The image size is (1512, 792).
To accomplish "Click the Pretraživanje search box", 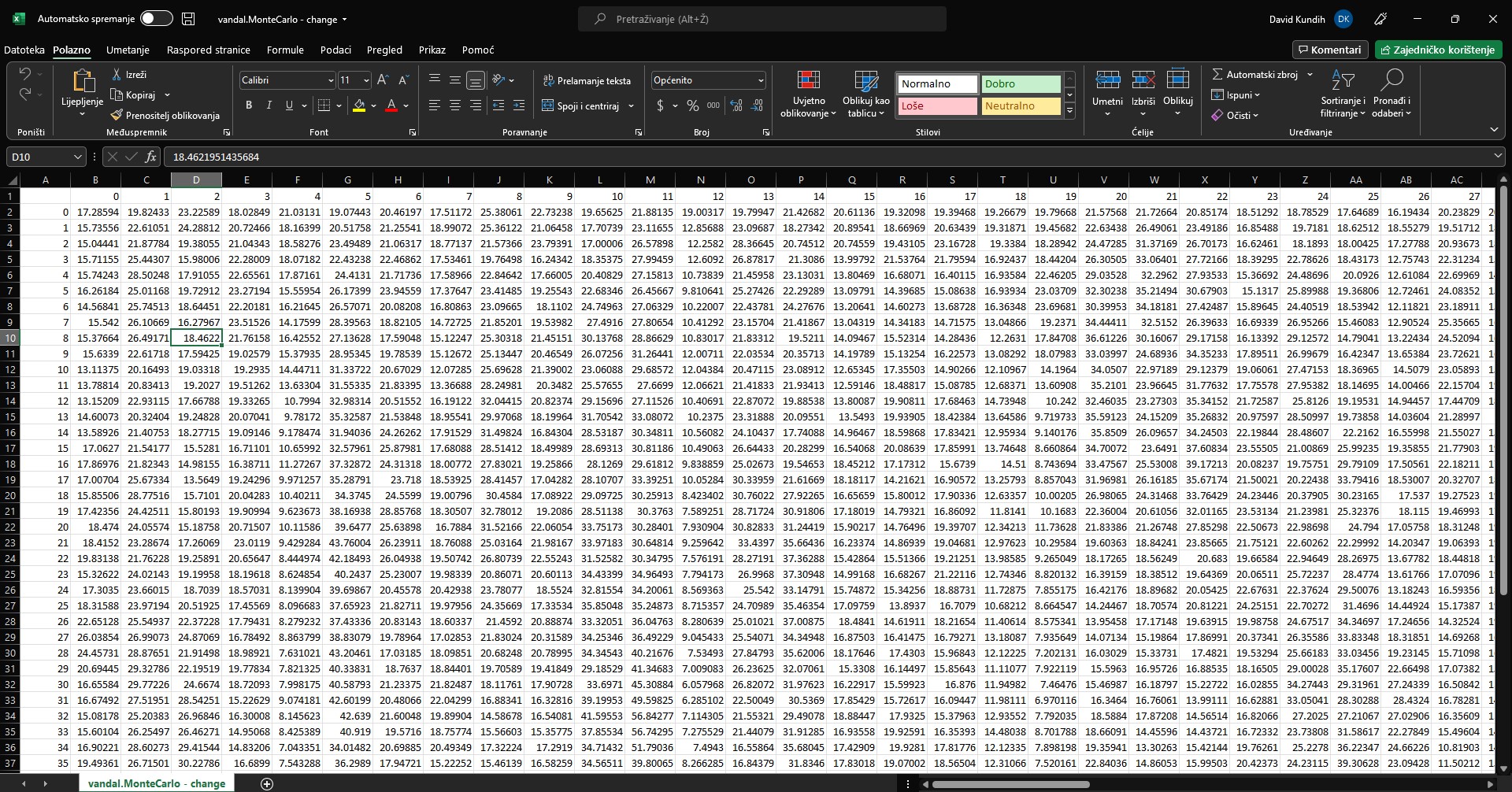I will [x=762, y=19].
